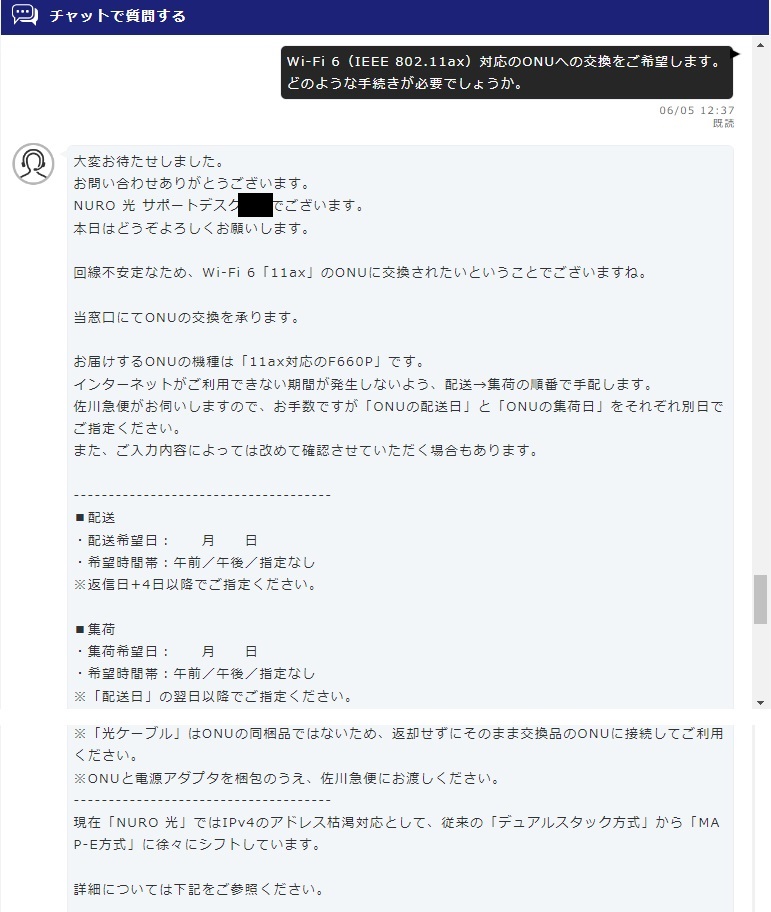Image resolution: width=771 pixels, height=912 pixels.
Task: Click the チャットで質問する header title
Action: [x=118, y=16]
